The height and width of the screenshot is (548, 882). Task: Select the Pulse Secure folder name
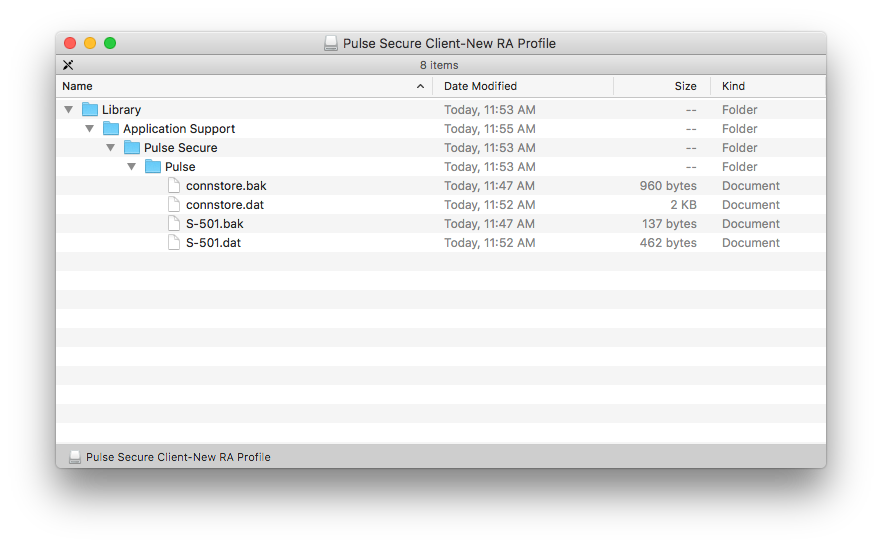tap(181, 147)
